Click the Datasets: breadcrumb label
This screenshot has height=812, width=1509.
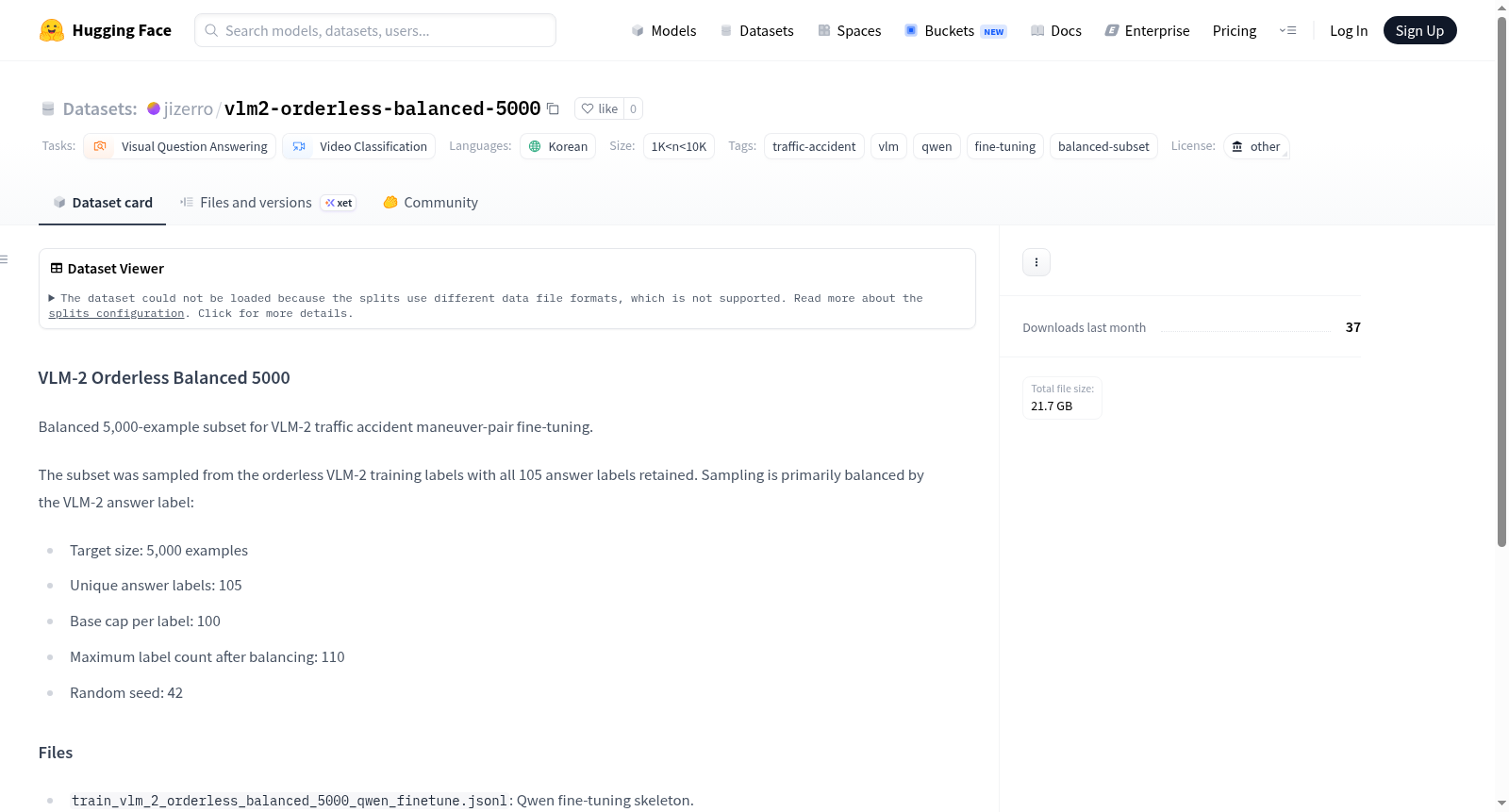pyautogui.click(x=100, y=109)
